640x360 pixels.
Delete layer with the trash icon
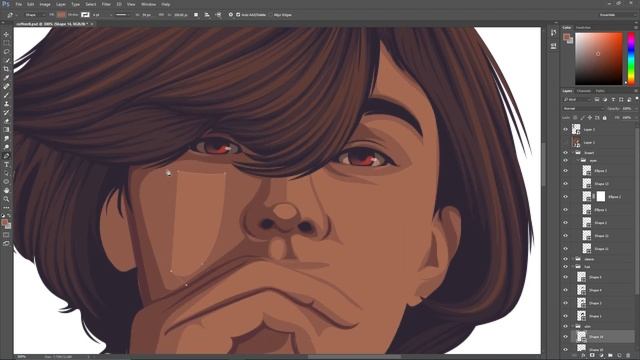pos(629,356)
